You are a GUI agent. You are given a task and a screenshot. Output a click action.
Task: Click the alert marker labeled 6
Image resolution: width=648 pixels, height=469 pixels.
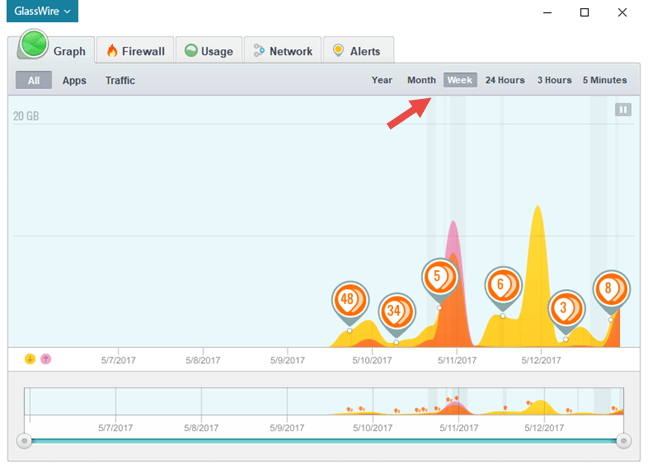(x=503, y=286)
